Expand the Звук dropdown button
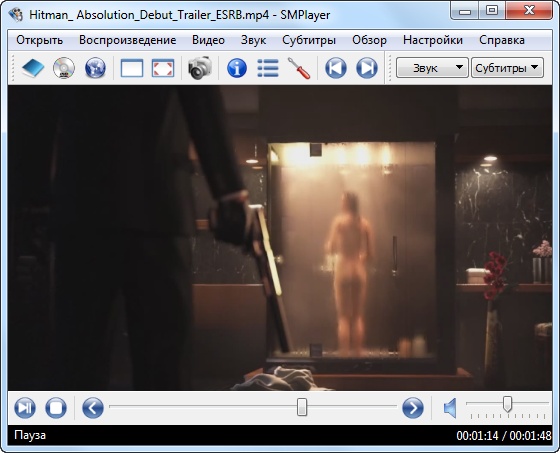The width and height of the screenshot is (560, 453). point(432,68)
